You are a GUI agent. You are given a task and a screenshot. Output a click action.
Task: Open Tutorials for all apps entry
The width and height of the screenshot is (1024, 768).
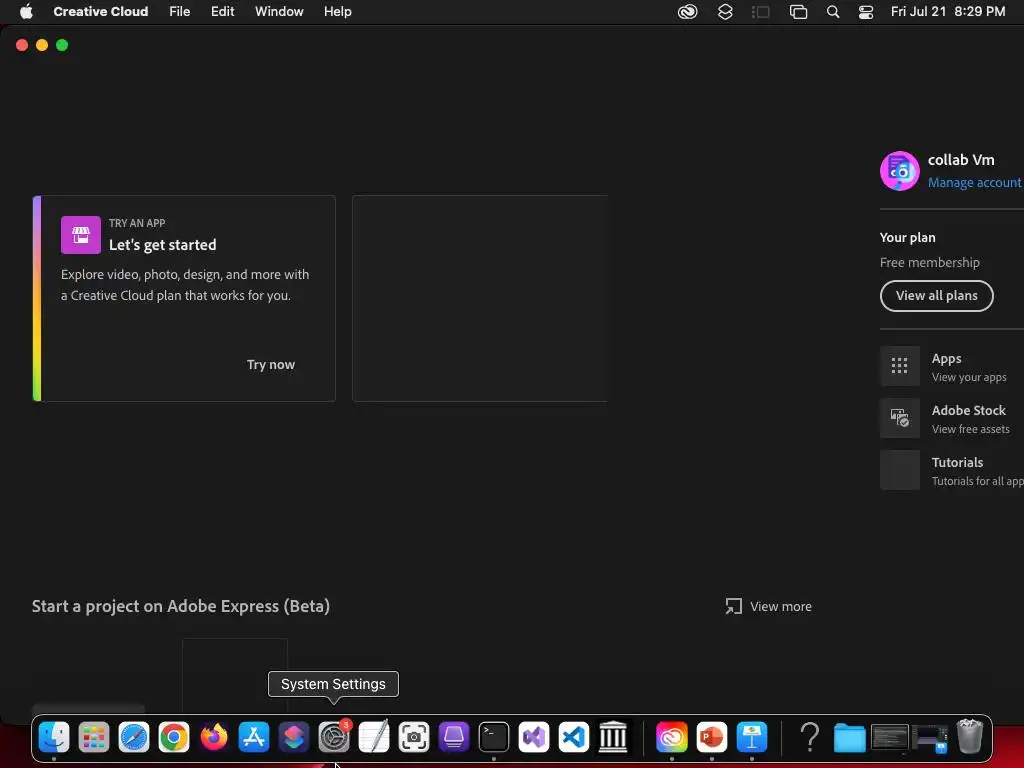pyautogui.click(x=952, y=470)
